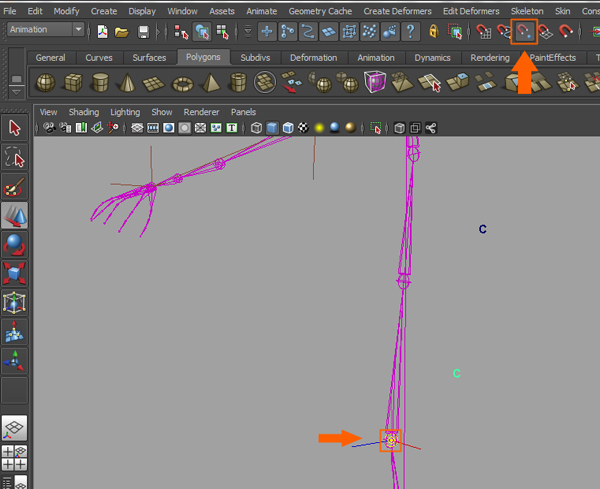
Task: Switch to the Surfaces shelf tab
Action: tap(149, 58)
